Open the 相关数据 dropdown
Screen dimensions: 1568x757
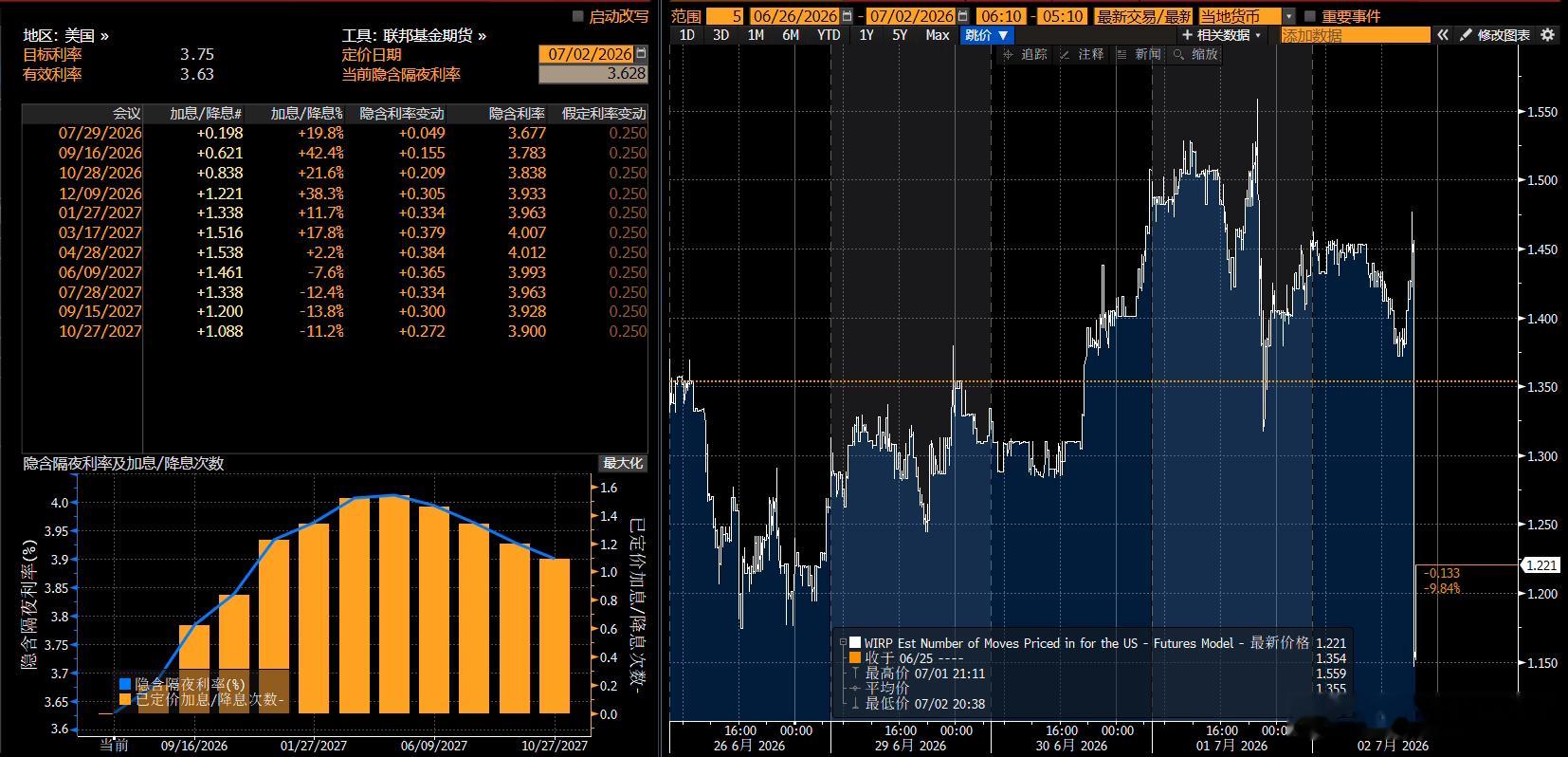point(1222,35)
